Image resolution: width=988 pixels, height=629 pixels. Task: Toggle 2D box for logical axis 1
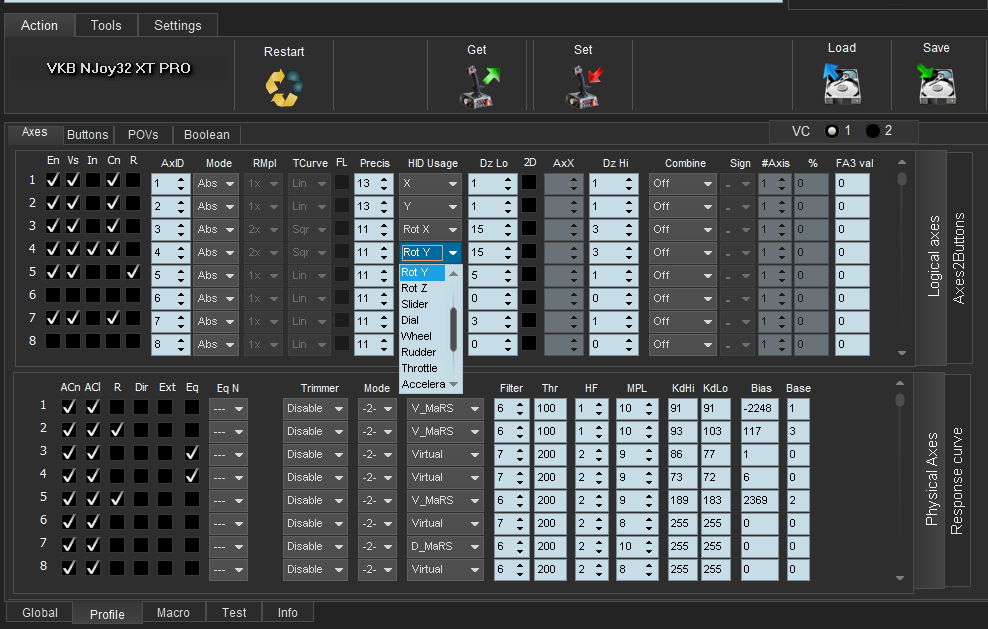(529, 183)
